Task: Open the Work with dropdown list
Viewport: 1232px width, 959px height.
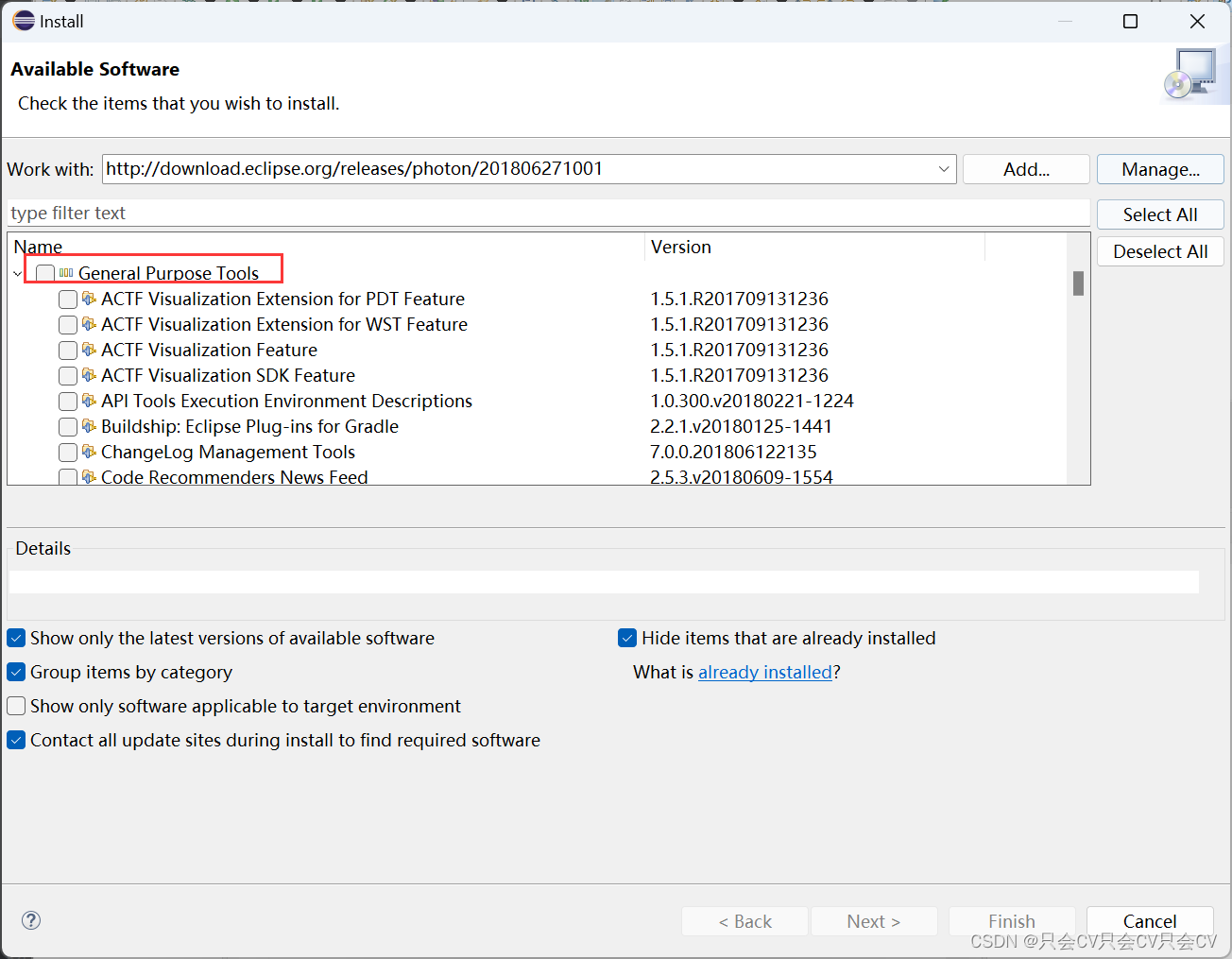Action: click(942, 169)
